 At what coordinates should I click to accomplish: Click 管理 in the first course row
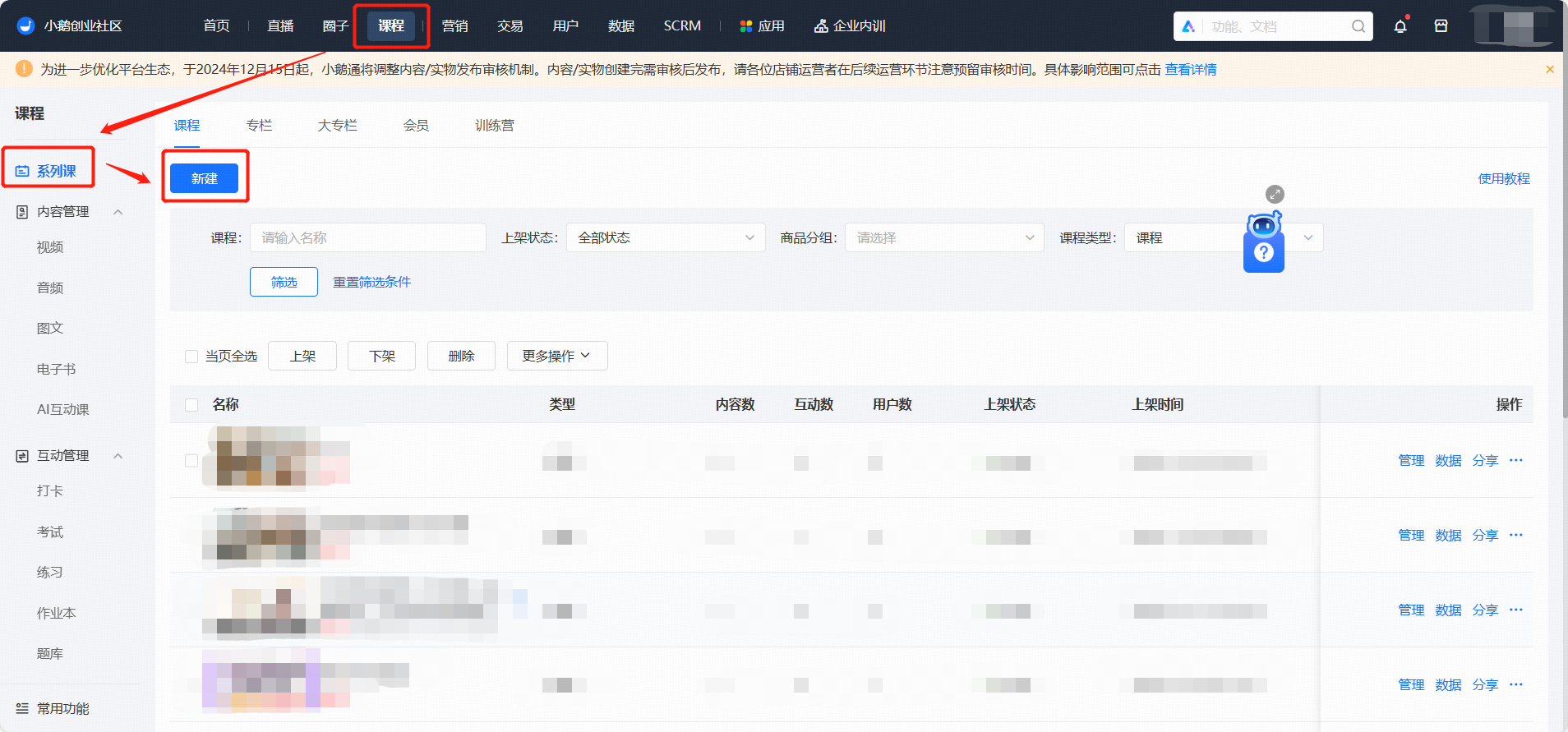click(x=1411, y=460)
